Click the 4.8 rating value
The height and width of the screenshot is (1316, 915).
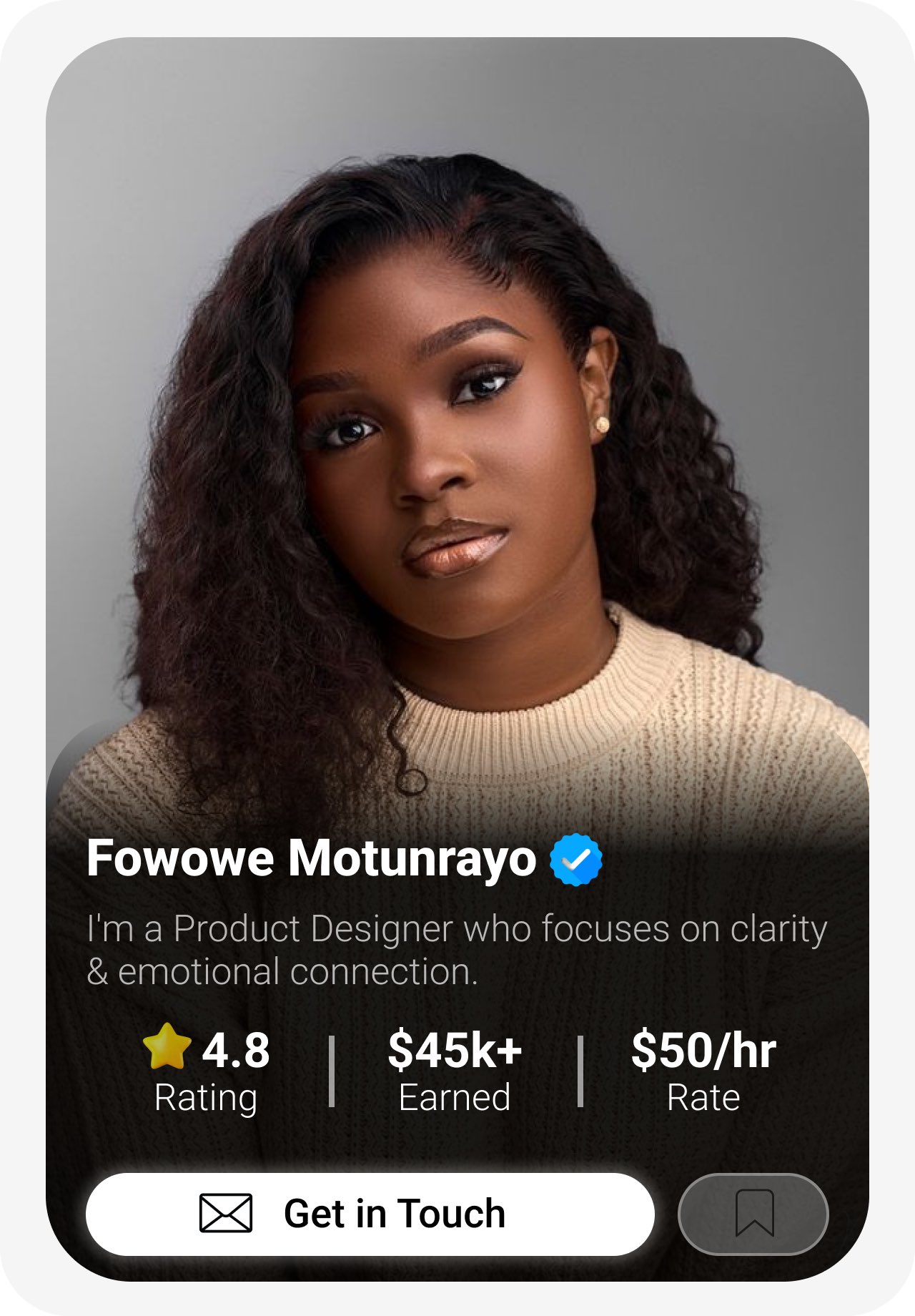(236, 1051)
